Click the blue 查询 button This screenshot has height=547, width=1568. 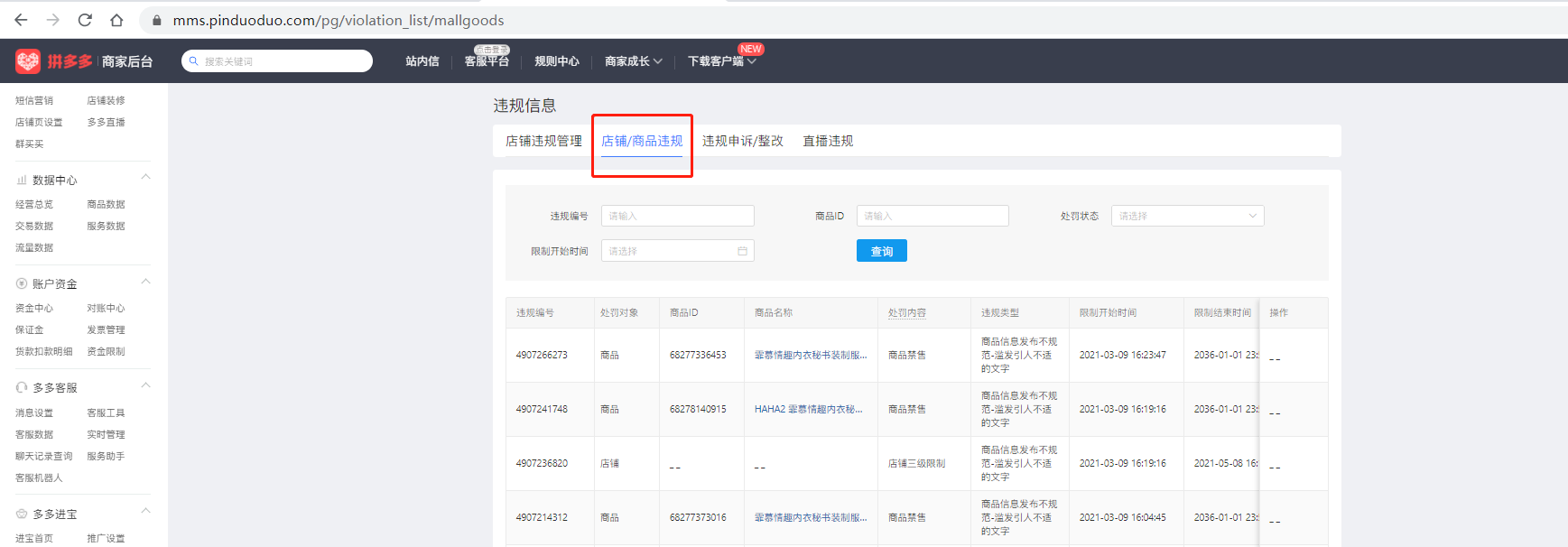tap(881, 251)
